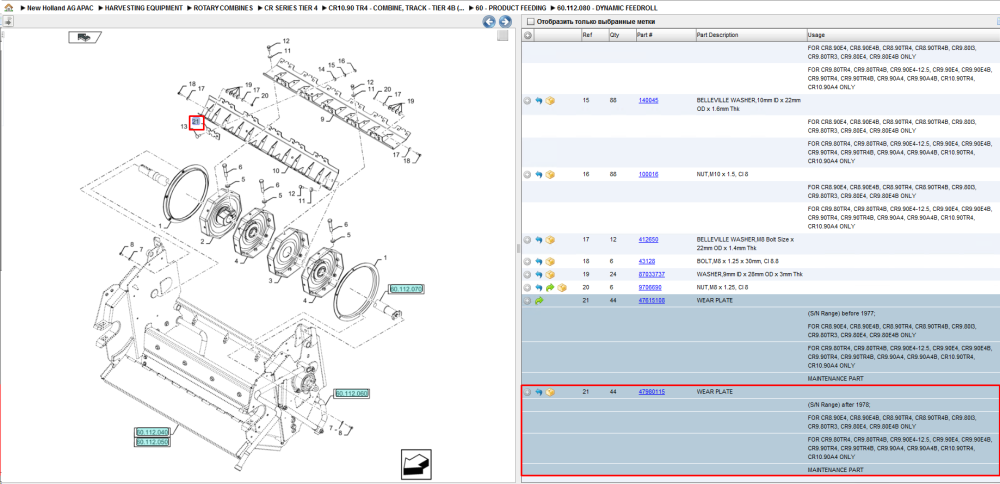Open part number link 87933737
This screenshot has width=1000, height=484.
tap(651, 274)
